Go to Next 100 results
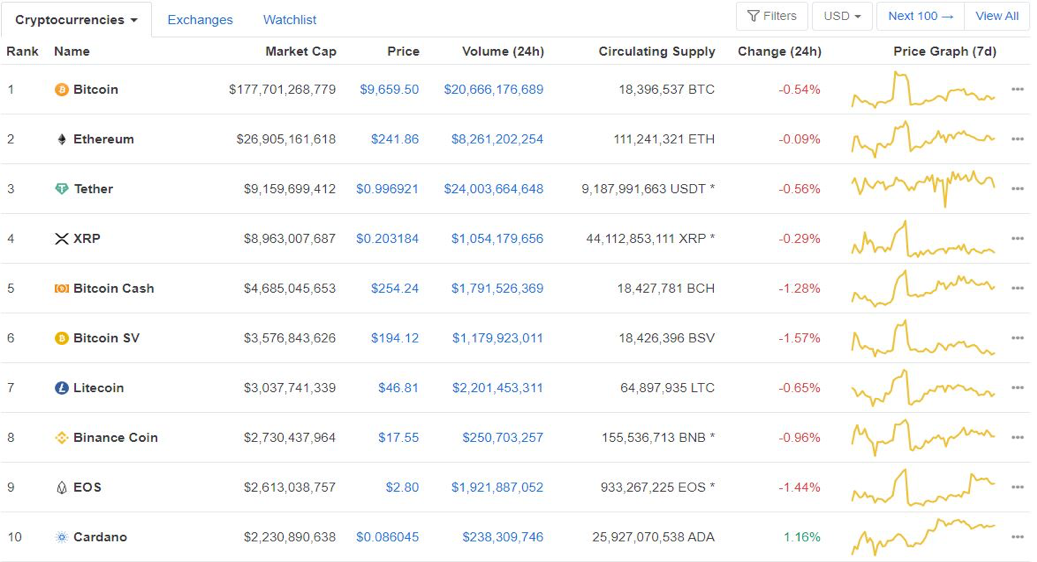The image size is (1037, 562). 921,16
